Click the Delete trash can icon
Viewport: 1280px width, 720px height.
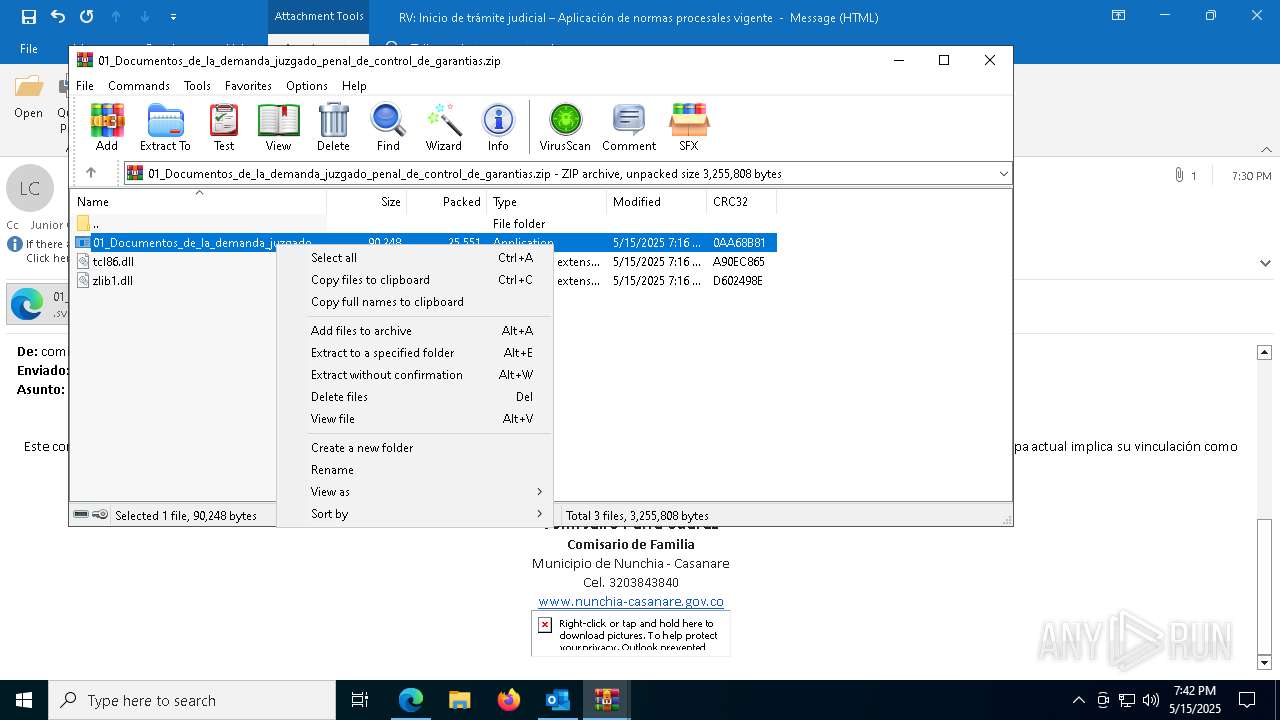[333, 127]
